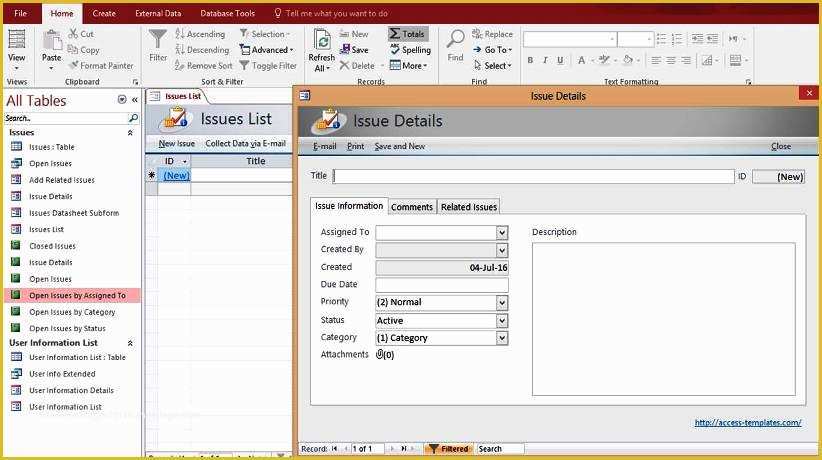Switch to Database Tools tab
The width and height of the screenshot is (822, 460).
point(228,13)
